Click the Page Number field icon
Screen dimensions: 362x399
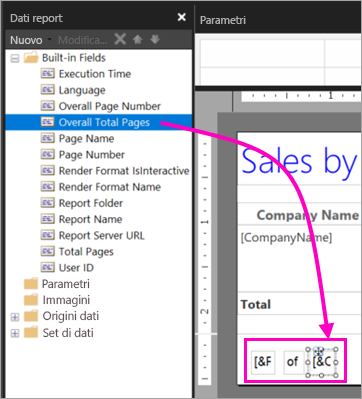pos(47,154)
